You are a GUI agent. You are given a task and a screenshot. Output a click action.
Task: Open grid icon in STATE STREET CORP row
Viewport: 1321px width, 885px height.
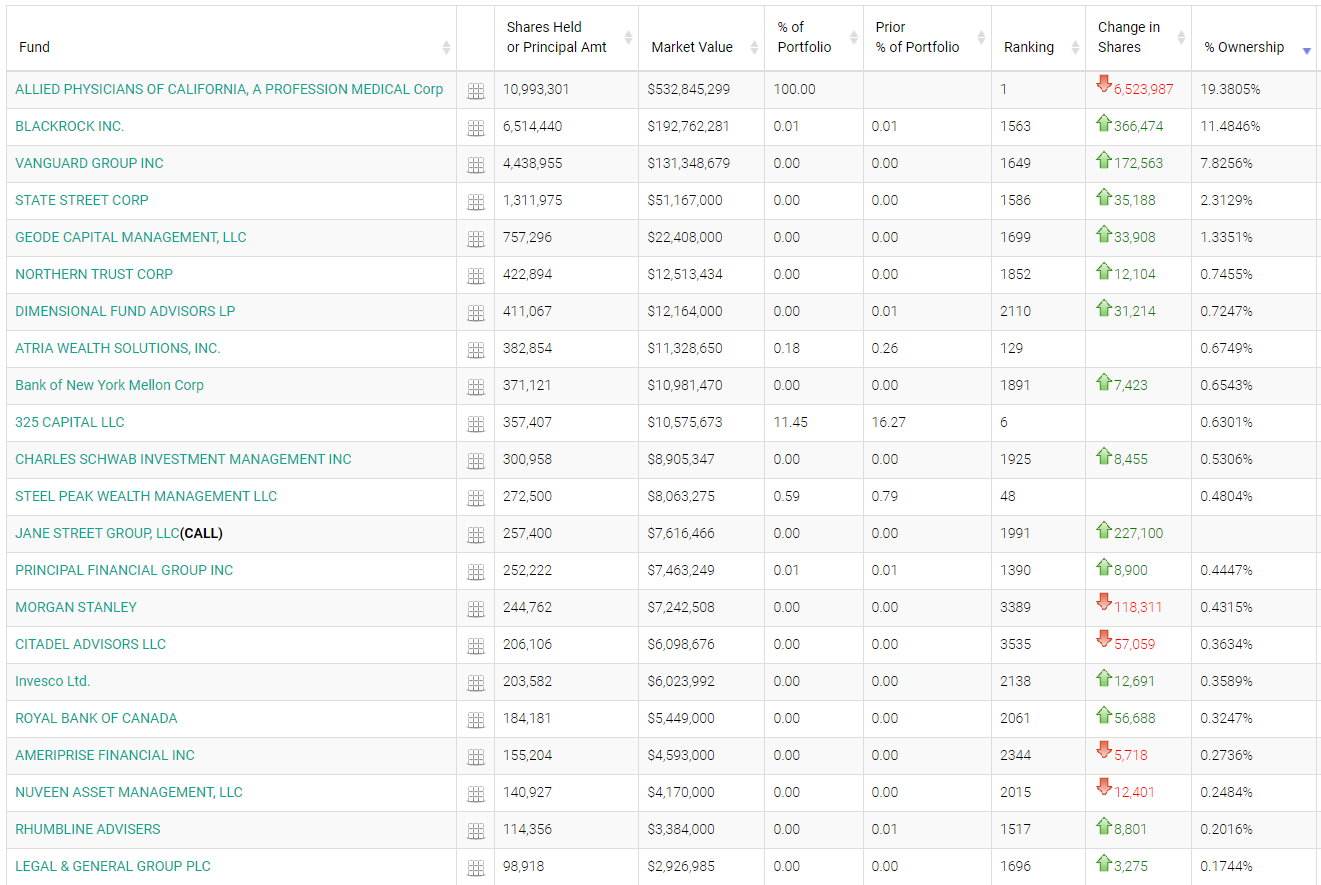[x=476, y=202]
